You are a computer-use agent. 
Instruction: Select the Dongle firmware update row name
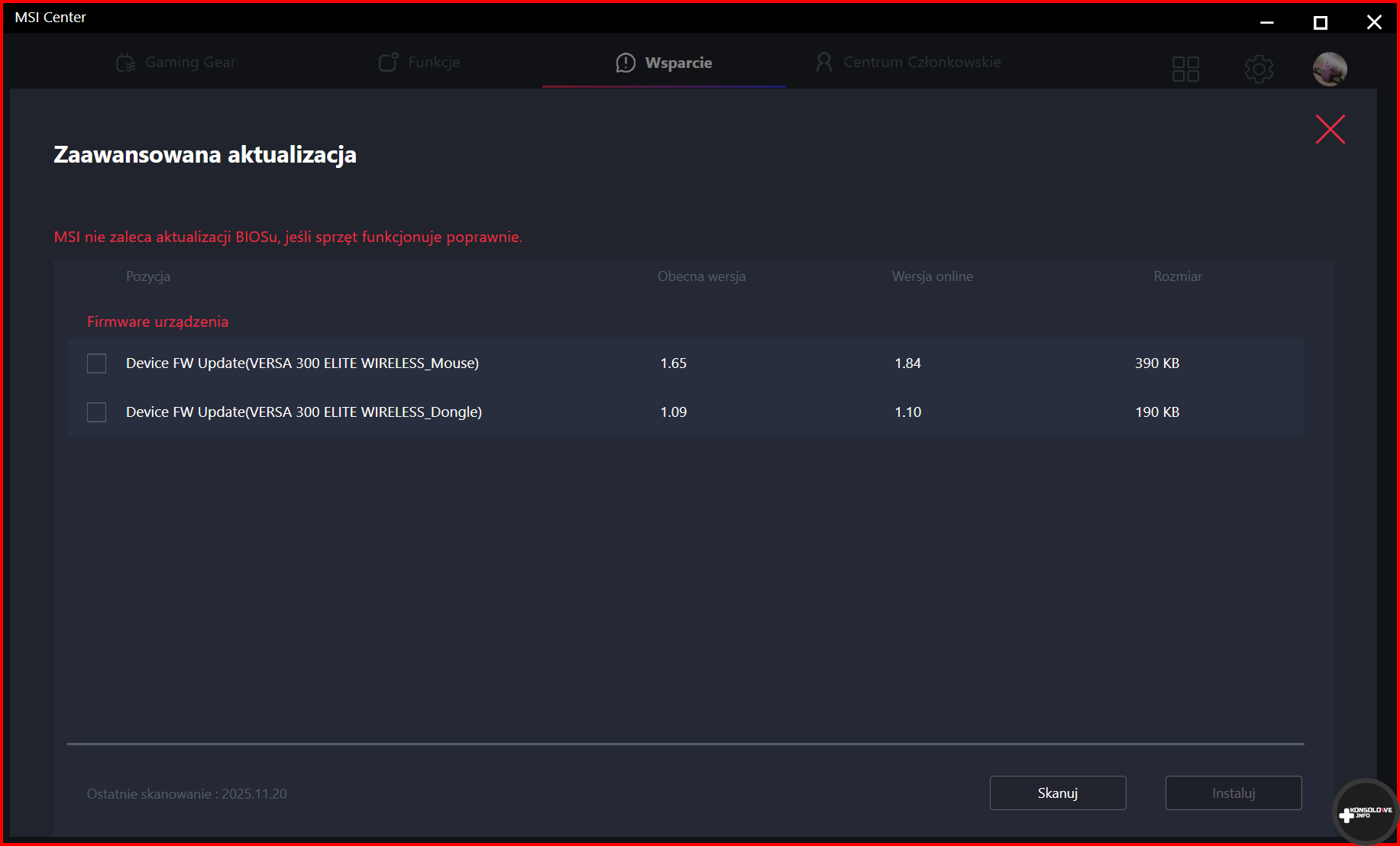[x=304, y=412]
